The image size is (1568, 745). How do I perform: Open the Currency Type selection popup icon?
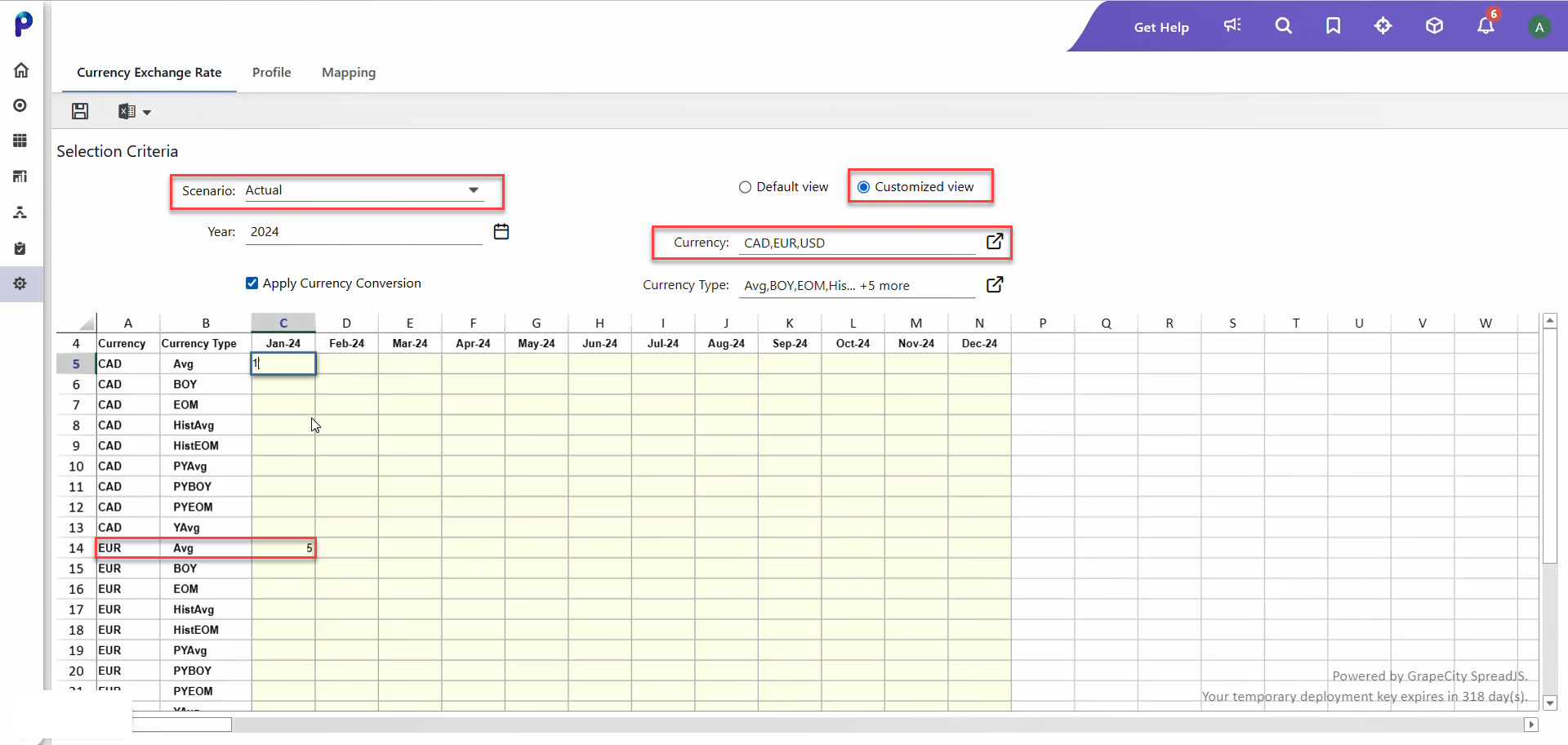(x=995, y=284)
